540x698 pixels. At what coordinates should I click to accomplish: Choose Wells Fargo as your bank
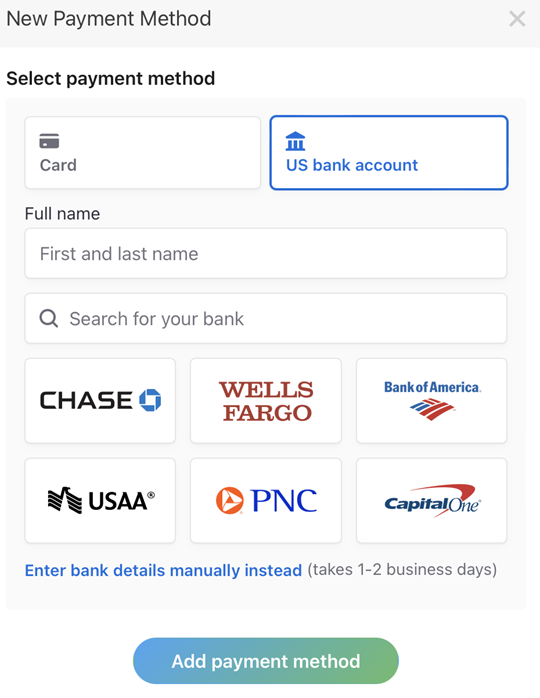(x=266, y=401)
